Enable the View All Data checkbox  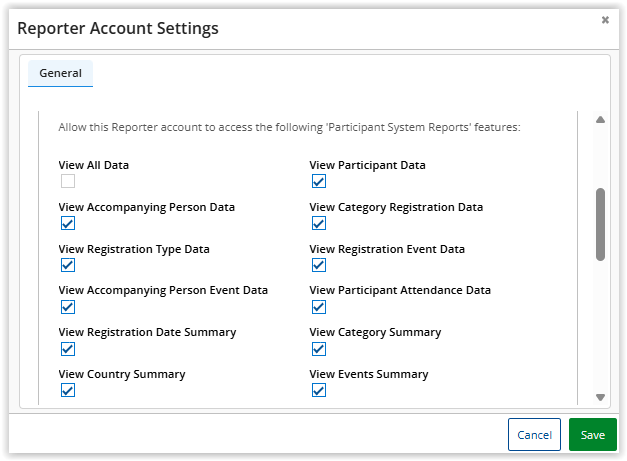point(68,181)
